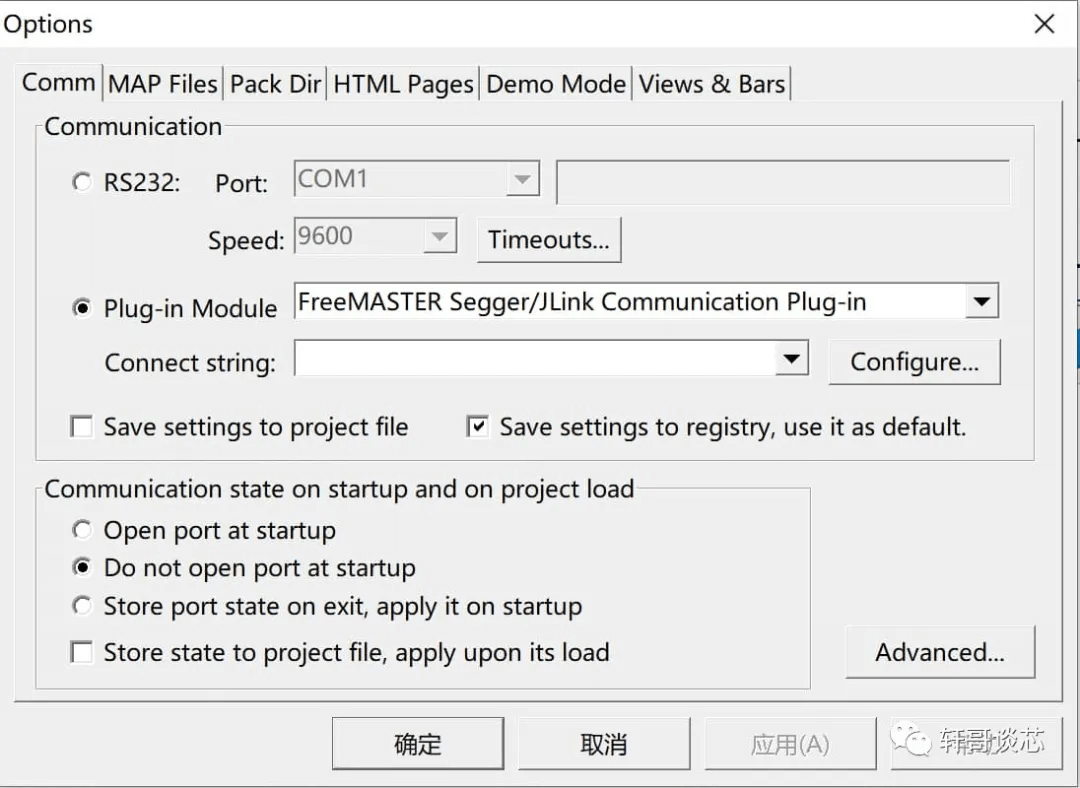
Task: Enable Save settings to project file
Action: [82, 428]
